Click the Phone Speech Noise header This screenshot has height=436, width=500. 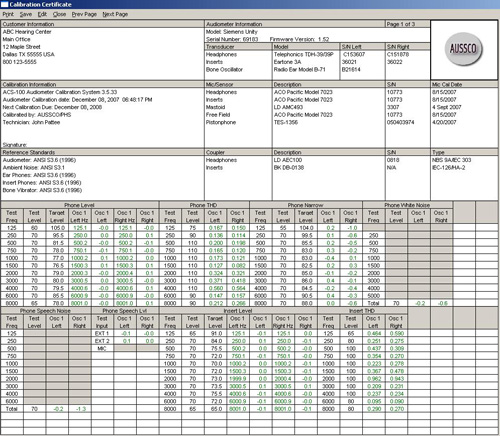pyautogui.click(x=45, y=311)
